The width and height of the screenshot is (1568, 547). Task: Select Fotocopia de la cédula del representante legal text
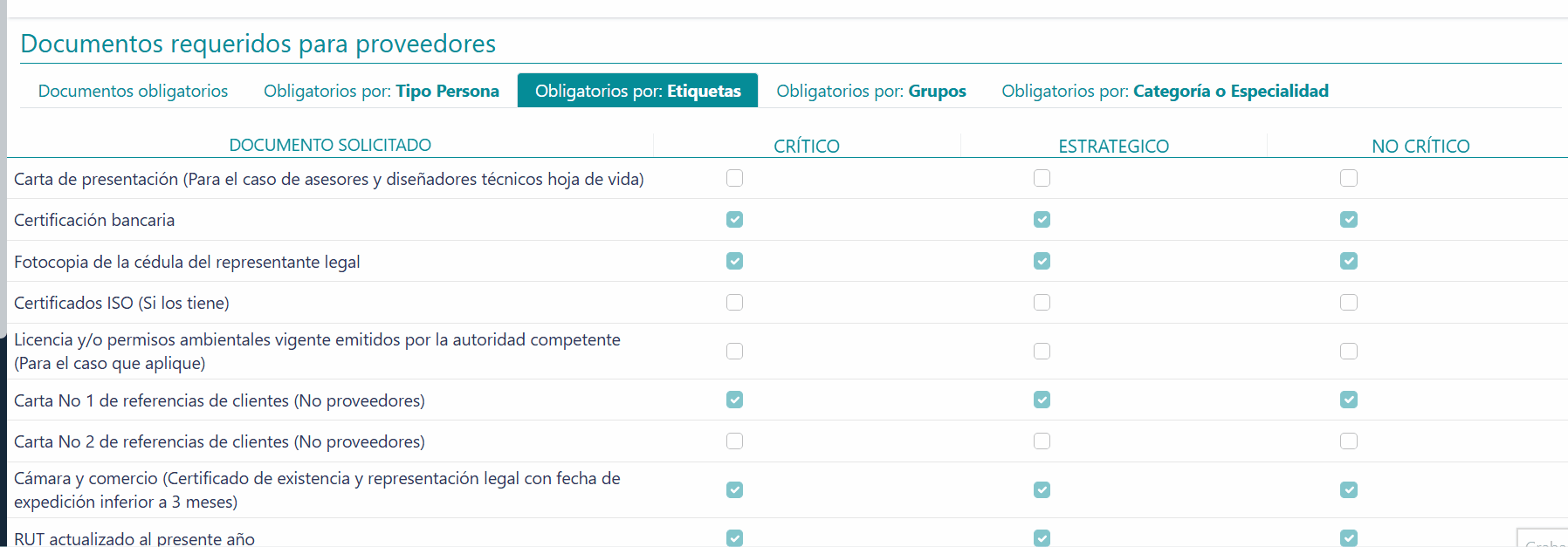point(187,262)
